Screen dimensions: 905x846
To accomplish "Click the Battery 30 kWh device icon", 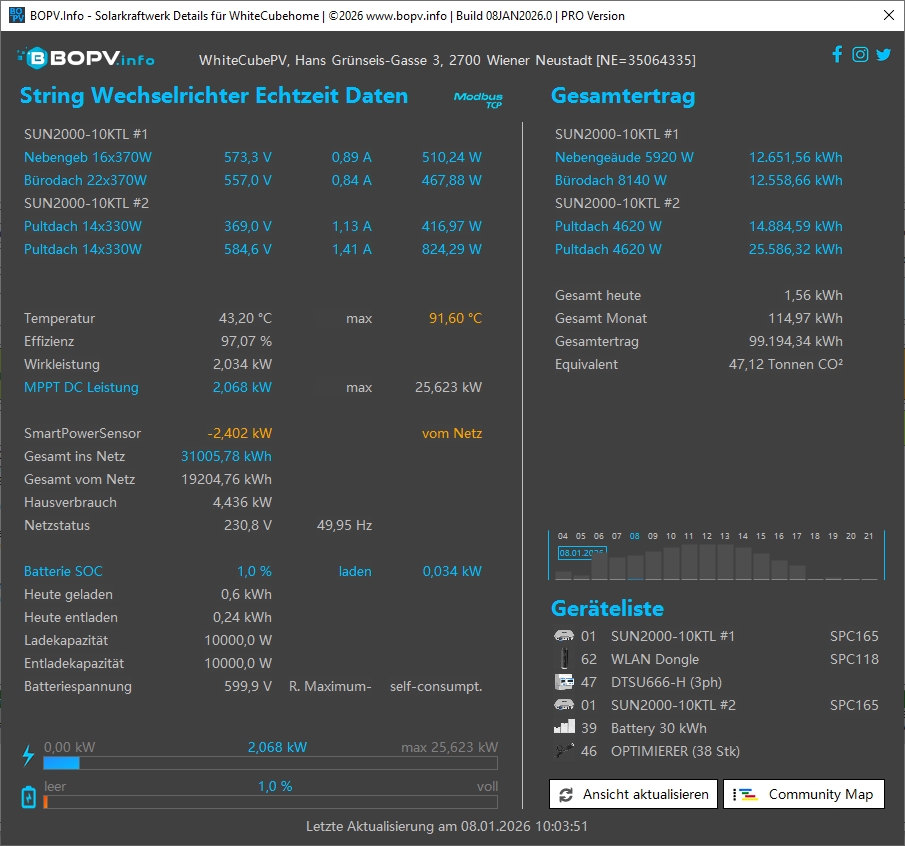I will pyautogui.click(x=563, y=728).
